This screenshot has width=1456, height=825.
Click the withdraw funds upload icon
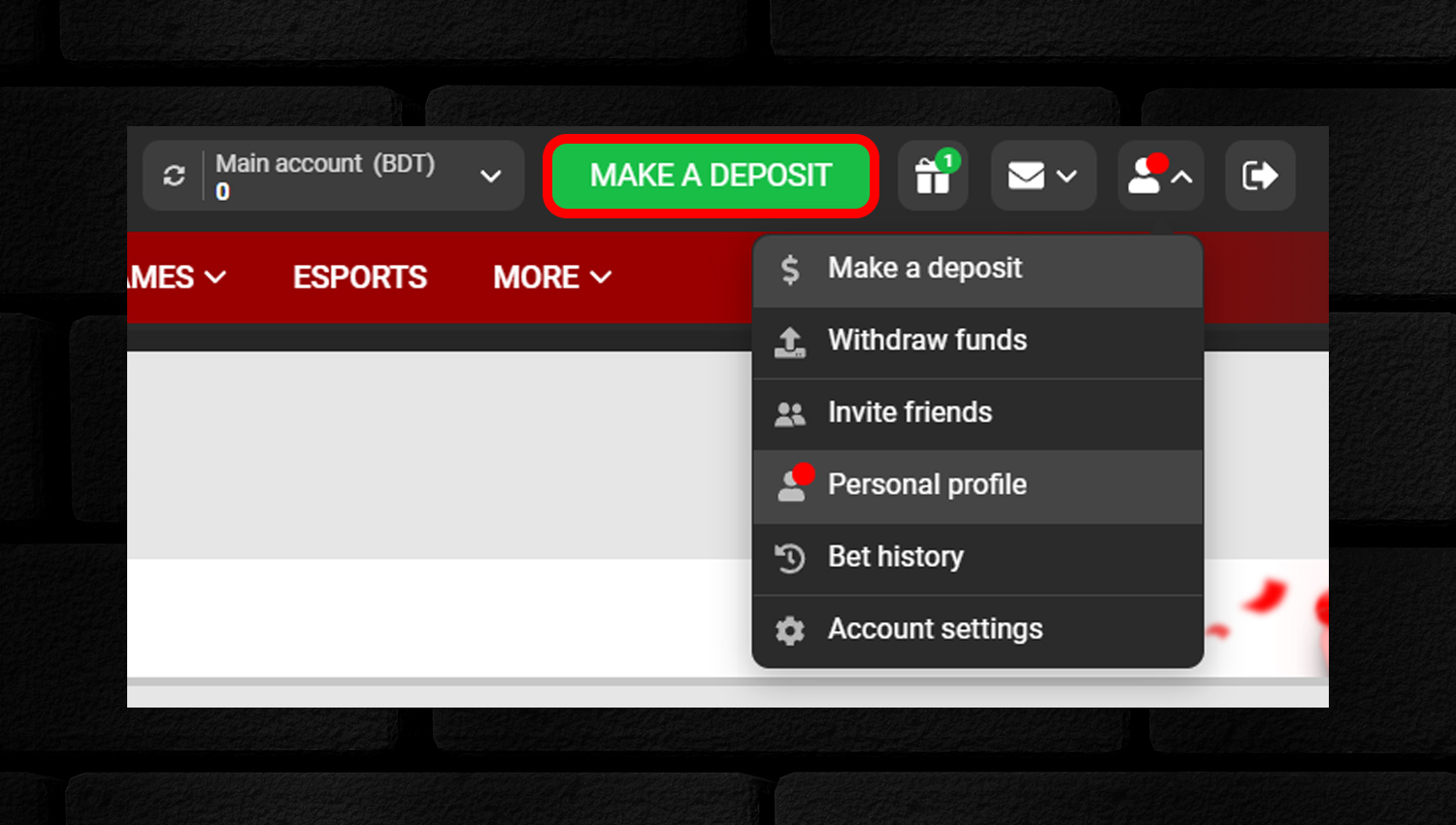click(x=790, y=342)
